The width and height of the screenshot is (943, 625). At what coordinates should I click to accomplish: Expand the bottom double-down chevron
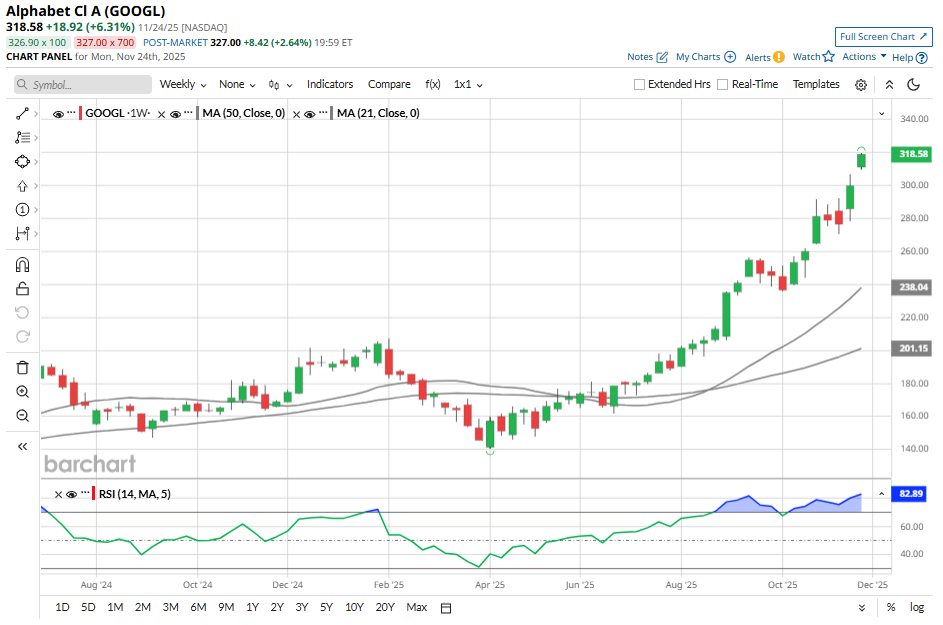(862, 608)
